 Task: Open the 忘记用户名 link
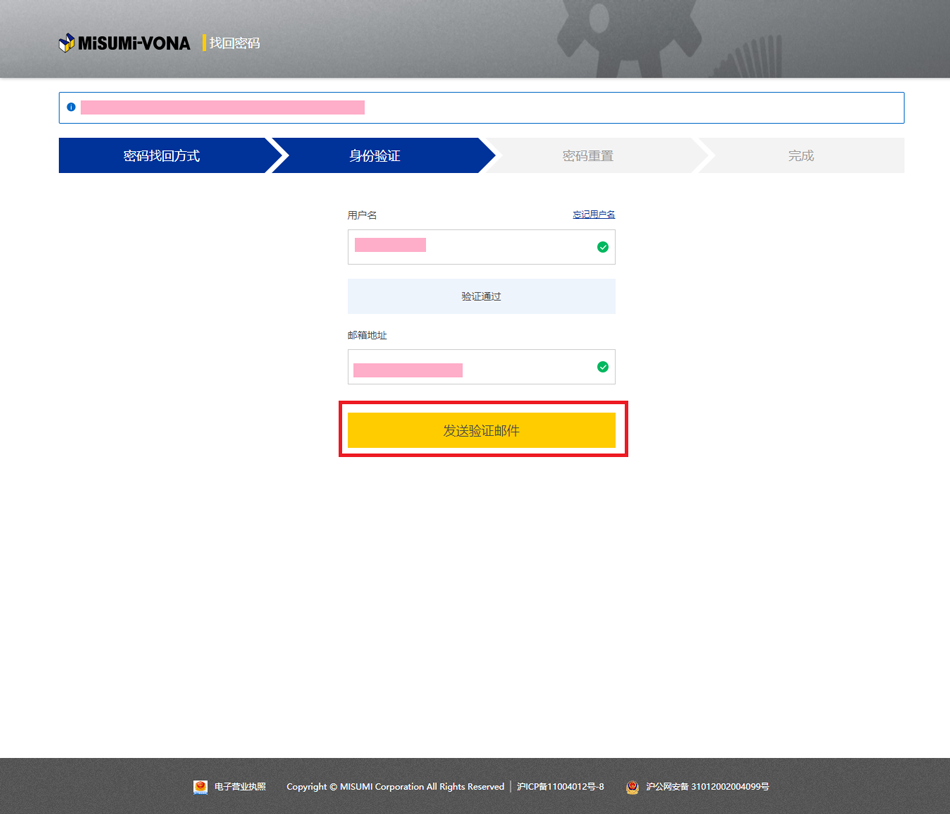coord(593,215)
